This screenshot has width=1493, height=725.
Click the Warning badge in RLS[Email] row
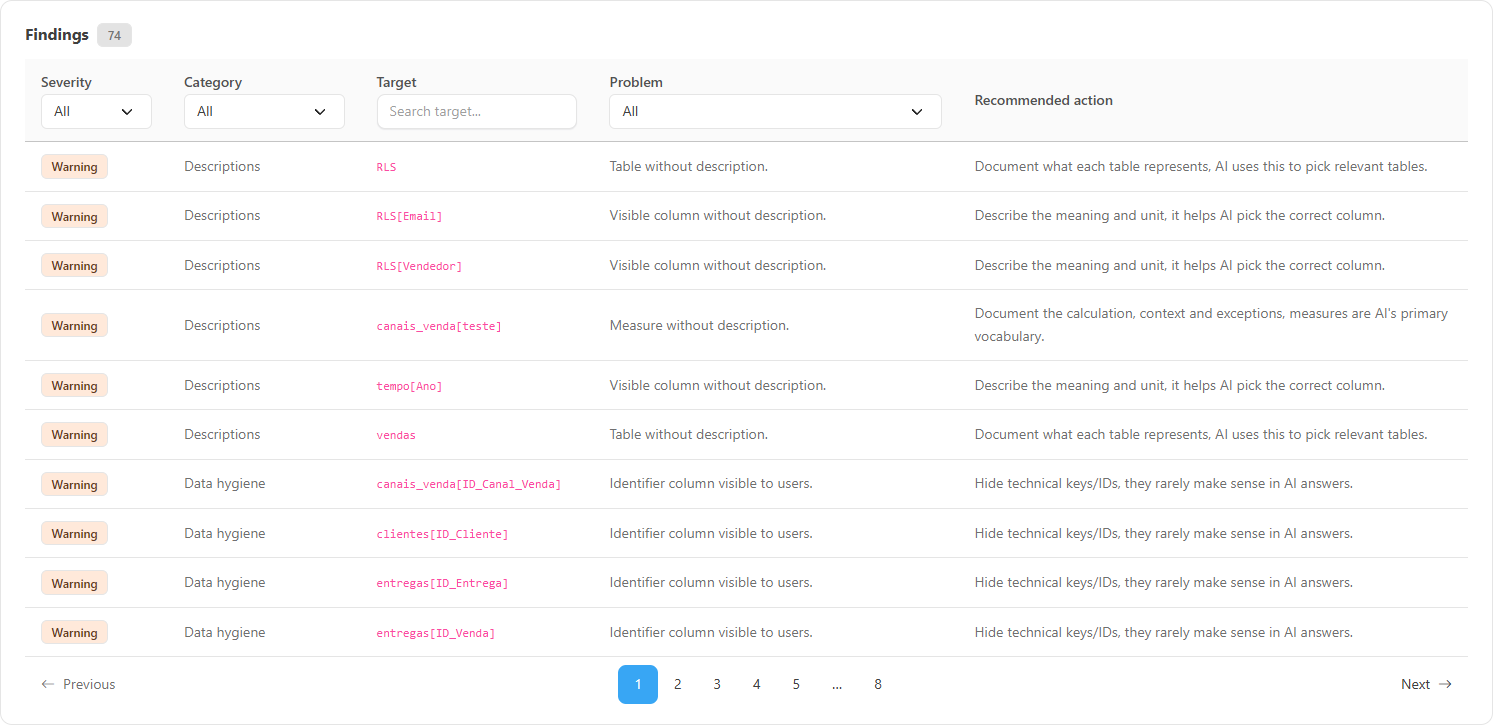(74, 216)
